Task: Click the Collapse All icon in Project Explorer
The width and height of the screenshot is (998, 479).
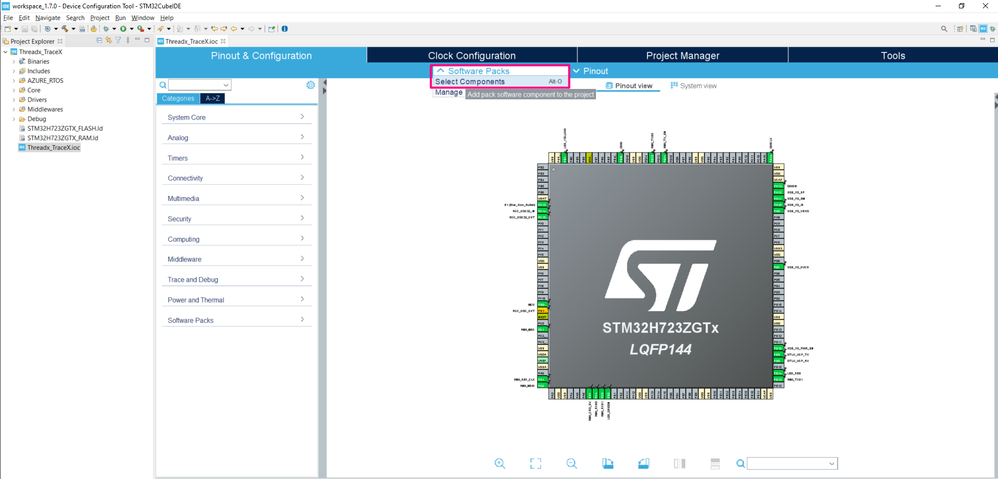Action: tap(100, 41)
